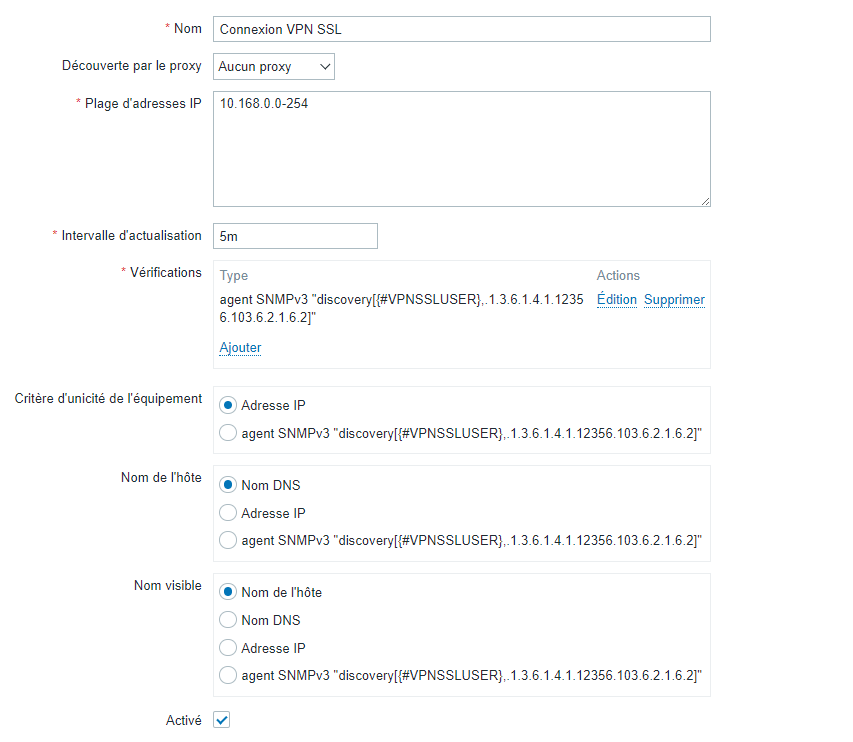Click the IP range textarea resize handle
The width and height of the screenshot is (853, 742).
tap(705, 201)
